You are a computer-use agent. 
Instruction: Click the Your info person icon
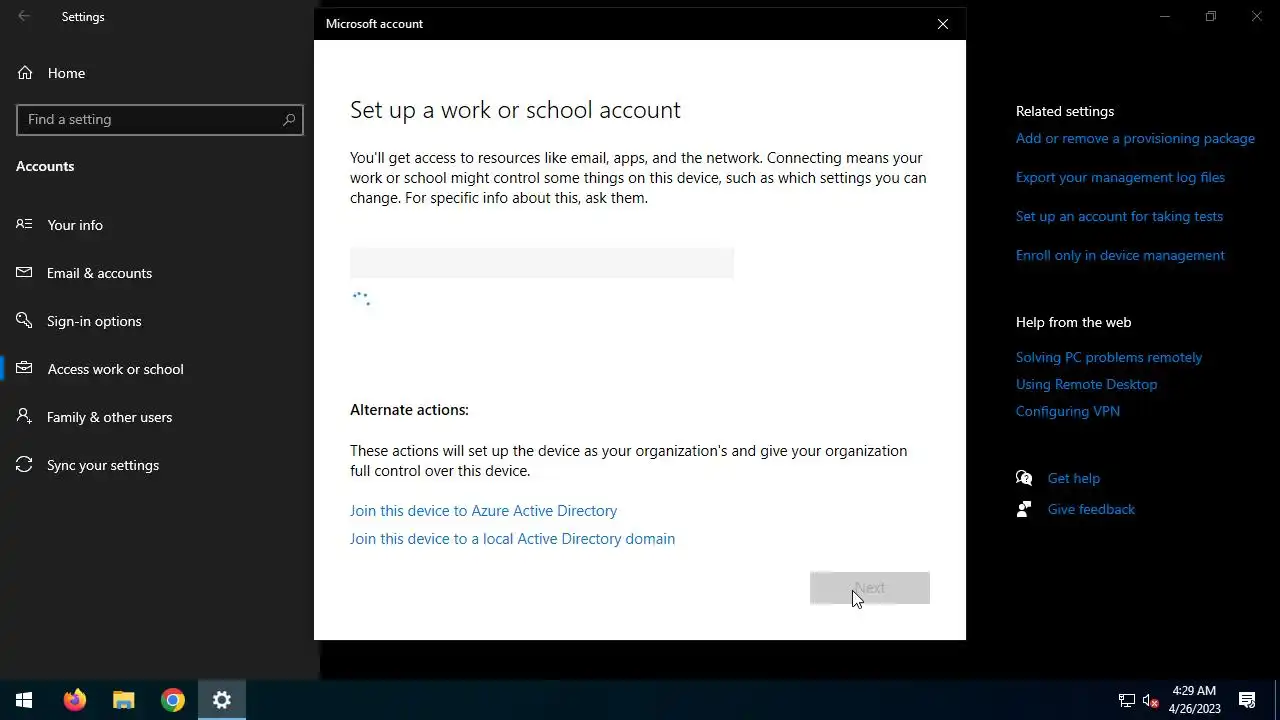click(25, 224)
